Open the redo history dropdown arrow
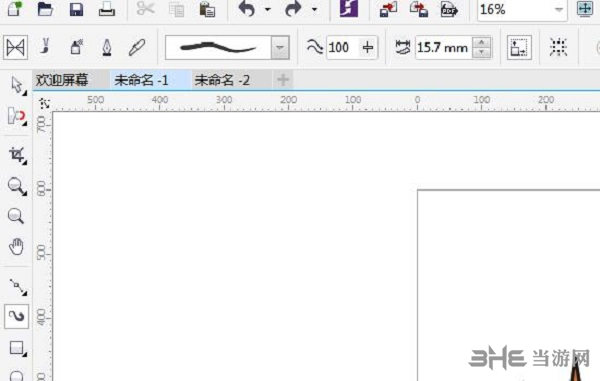The height and width of the screenshot is (381, 600). point(314,9)
